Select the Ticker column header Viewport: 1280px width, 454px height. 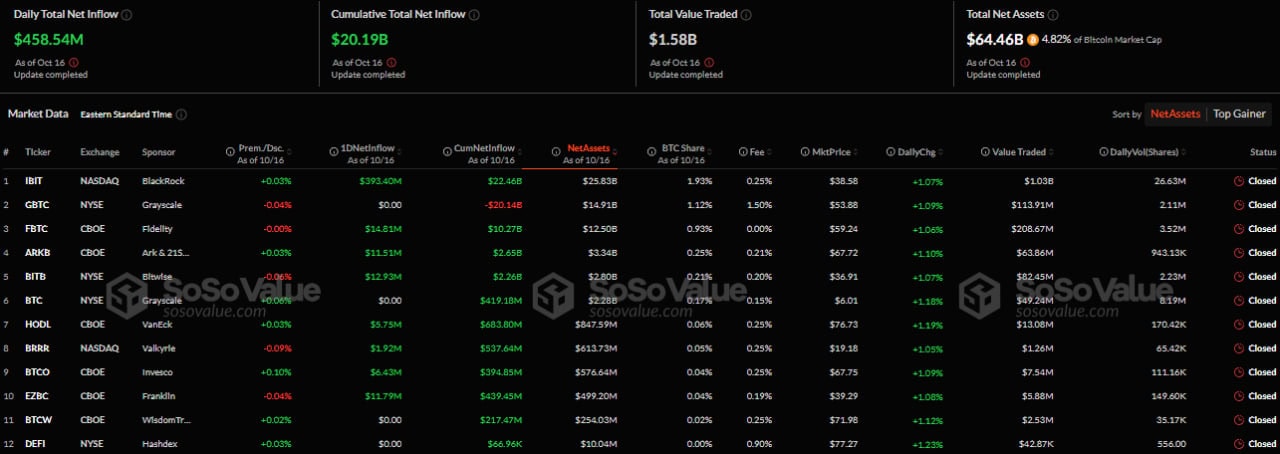point(38,152)
